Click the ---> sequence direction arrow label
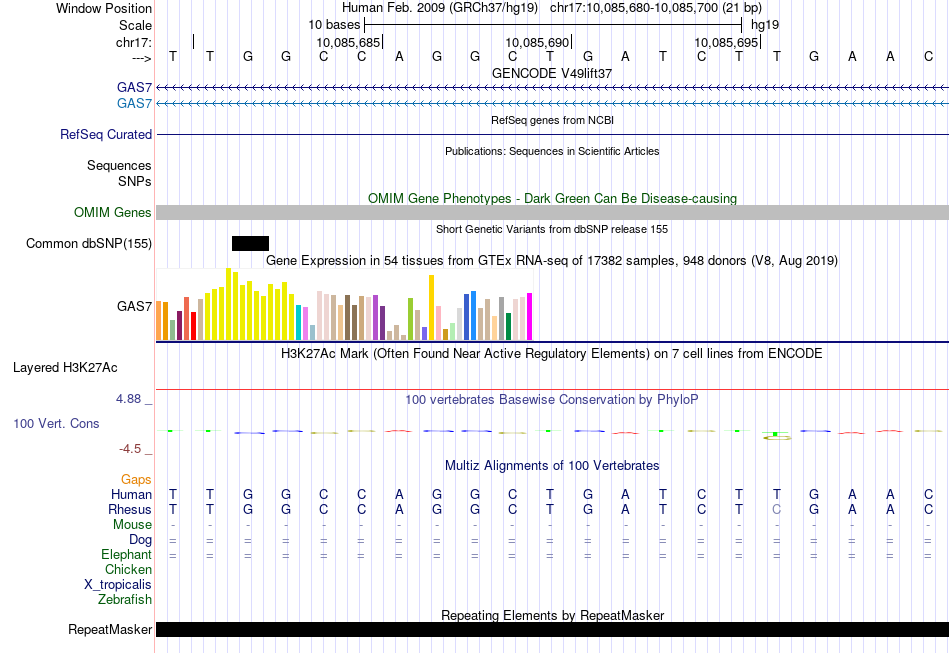 point(142,58)
